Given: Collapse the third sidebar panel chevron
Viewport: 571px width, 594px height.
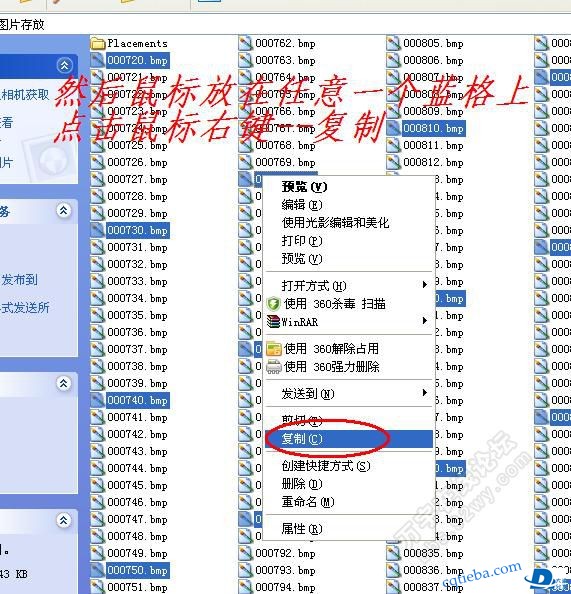Looking at the screenshot, I should pos(64,383).
